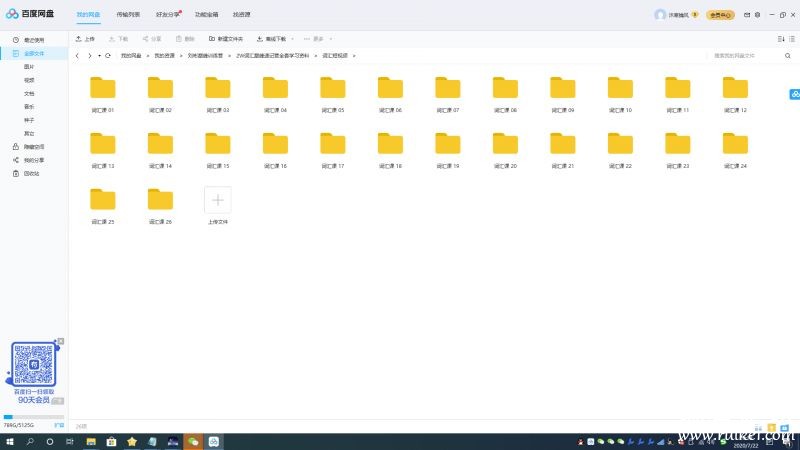Click the third breadcrumb folder (刘...)

(x=205, y=56)
